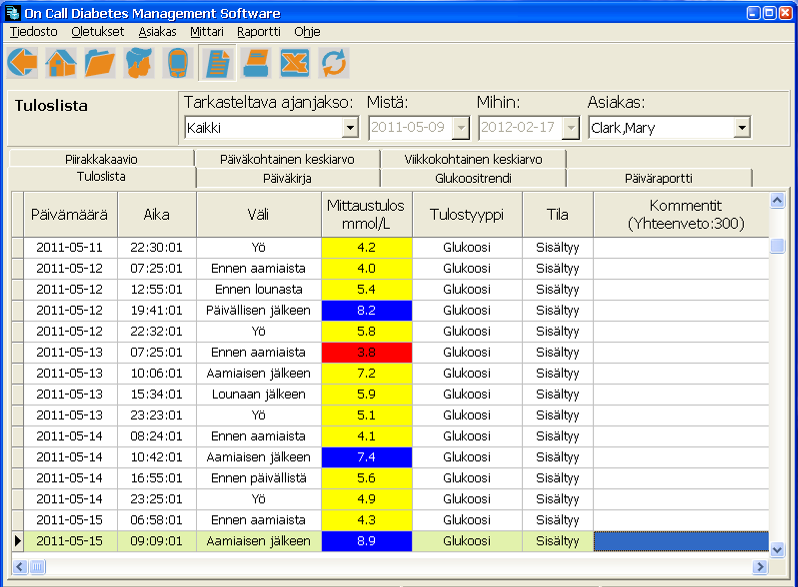The height and width of the screenshot is (587, 798).
Task: Click the 5.4 result value
Action: (366, 290)
